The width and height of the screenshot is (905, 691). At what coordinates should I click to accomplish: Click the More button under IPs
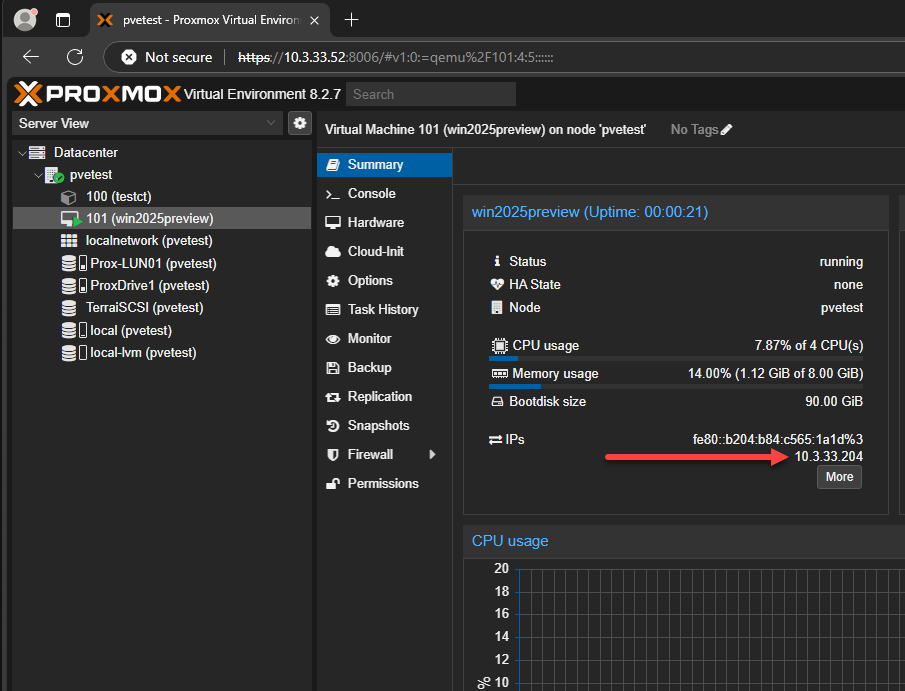(839, 477)
